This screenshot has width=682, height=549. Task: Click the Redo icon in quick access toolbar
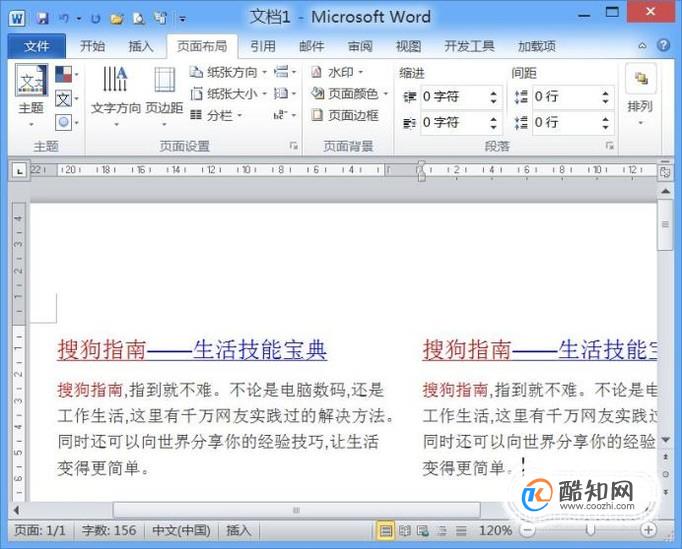[x=95, y=18]
